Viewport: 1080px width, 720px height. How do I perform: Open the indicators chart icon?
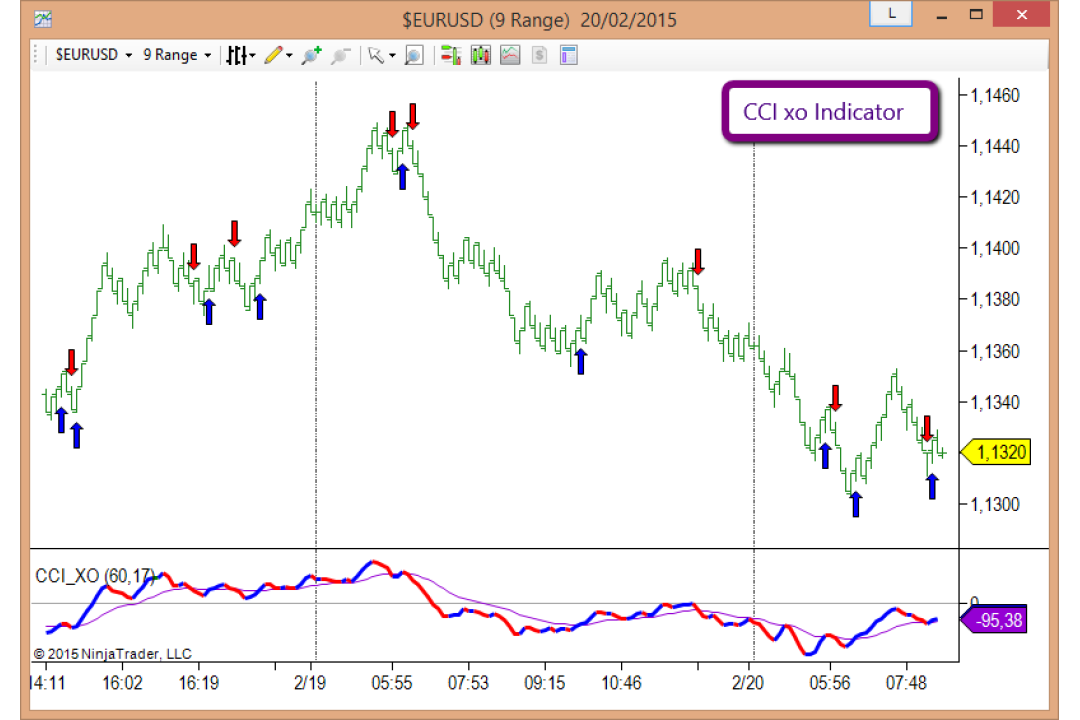pyautogui.click(x=510, y=55)
